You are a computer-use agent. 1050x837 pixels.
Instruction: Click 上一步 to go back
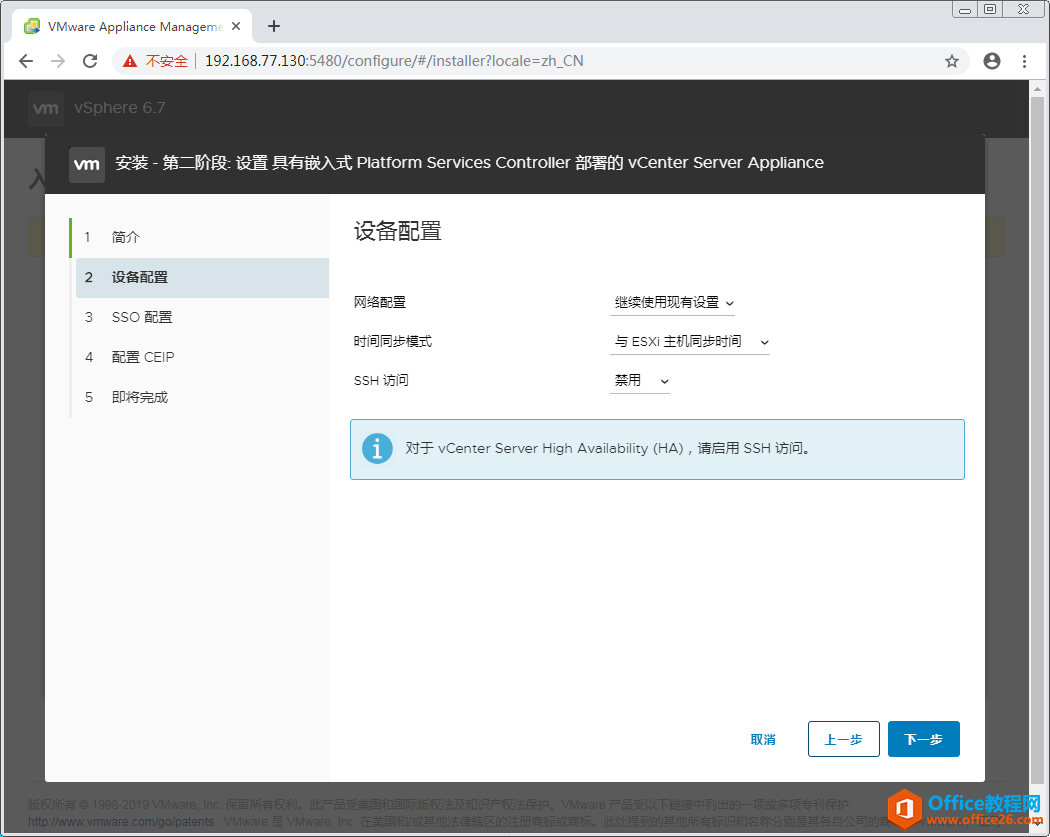[x=843, y=739]
